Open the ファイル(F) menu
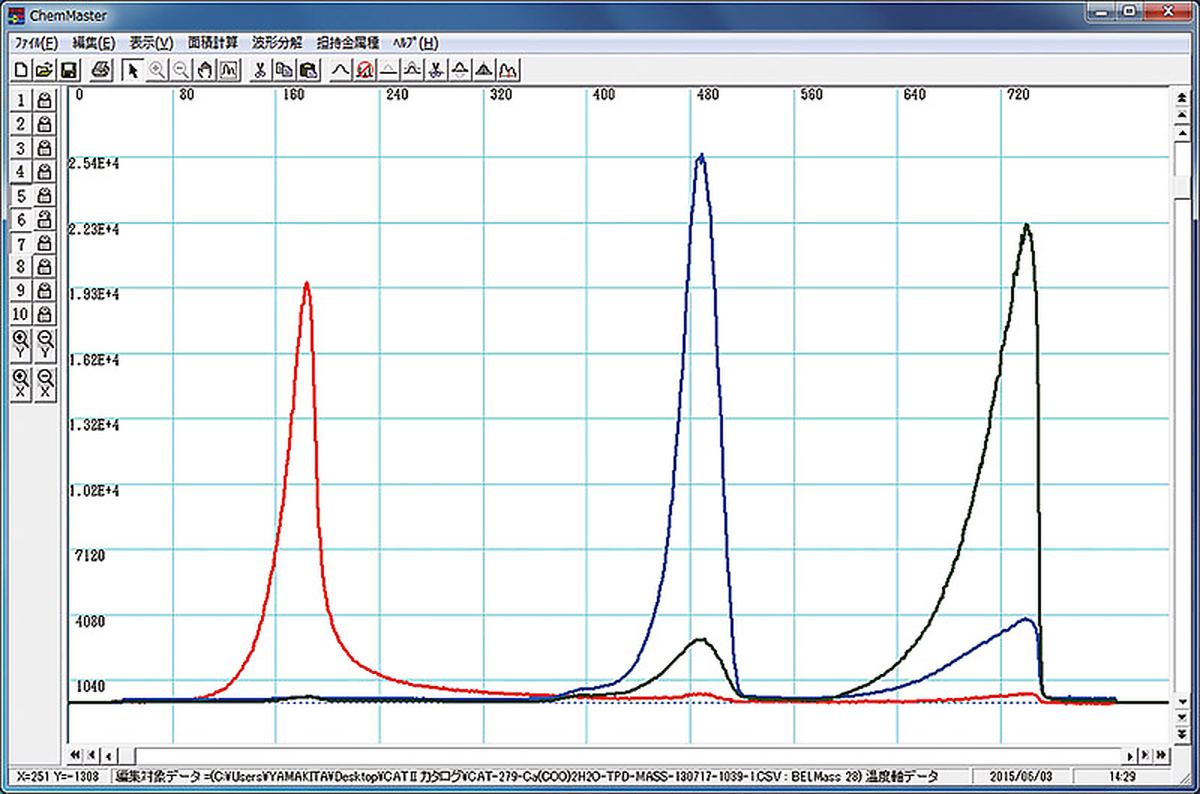 [x=35, y=43]
